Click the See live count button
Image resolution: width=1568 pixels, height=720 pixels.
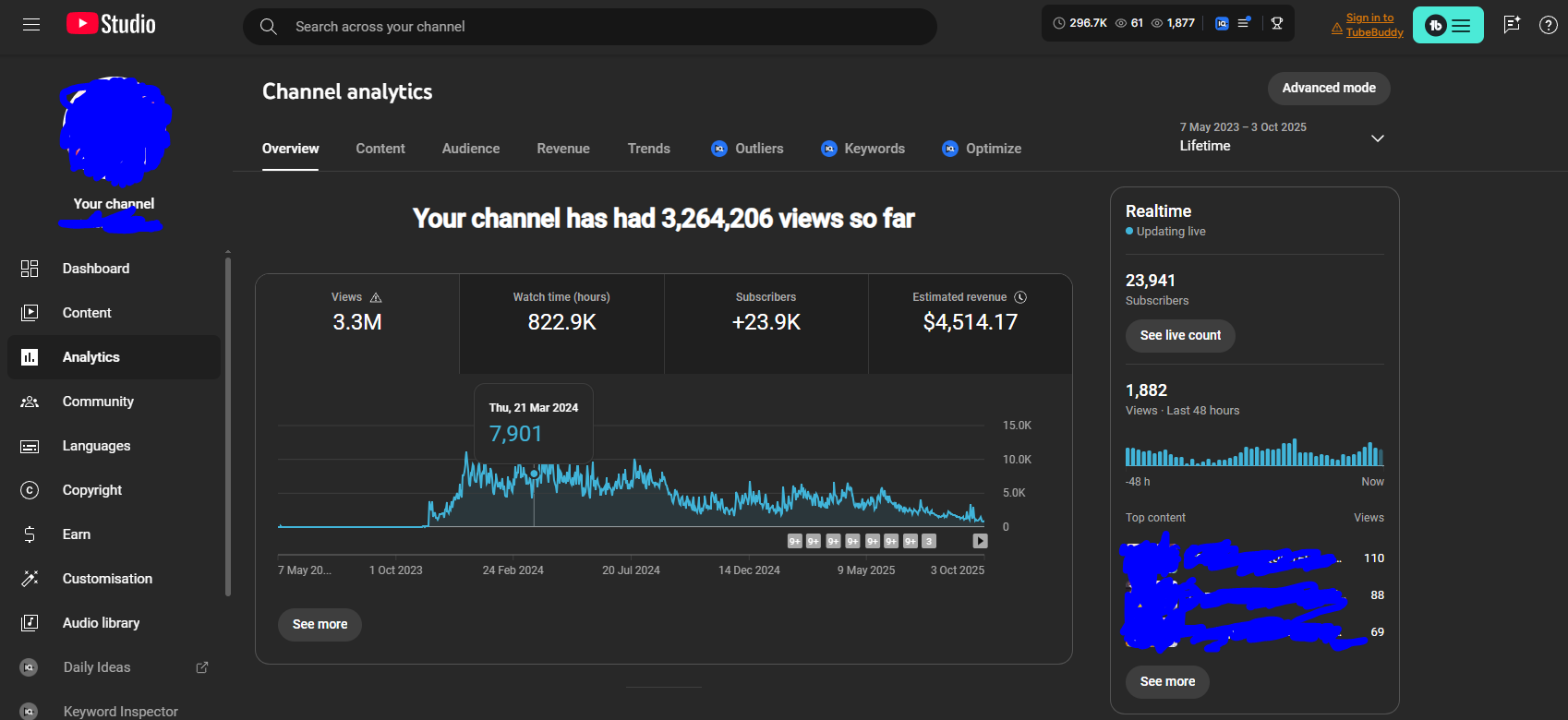tap(1180, 335)
